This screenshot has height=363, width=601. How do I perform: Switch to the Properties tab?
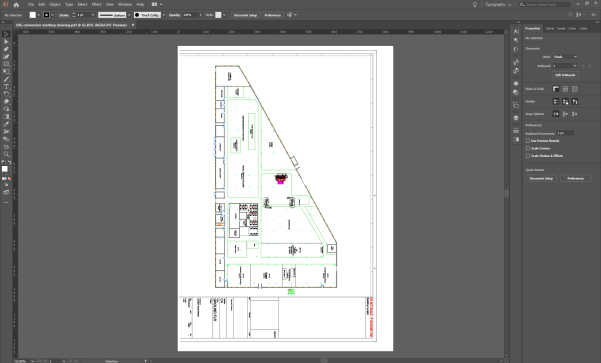point(532,28)
